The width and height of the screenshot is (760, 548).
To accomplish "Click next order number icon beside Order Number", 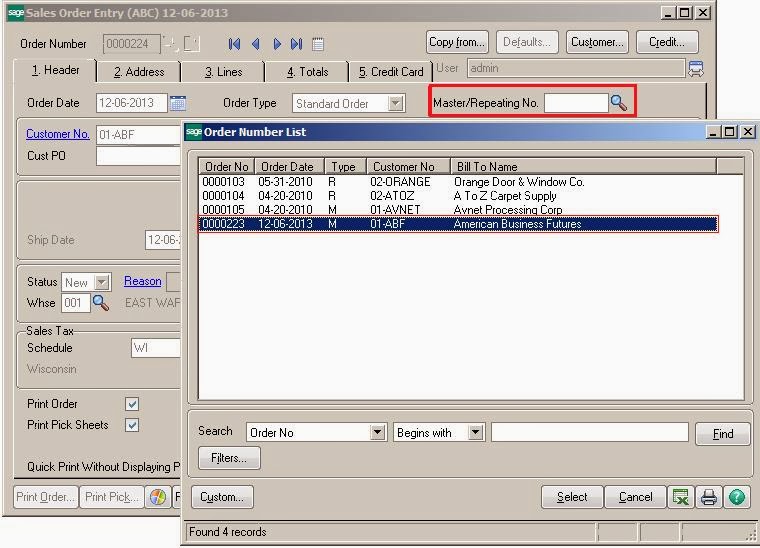I will tap(171, 44).
